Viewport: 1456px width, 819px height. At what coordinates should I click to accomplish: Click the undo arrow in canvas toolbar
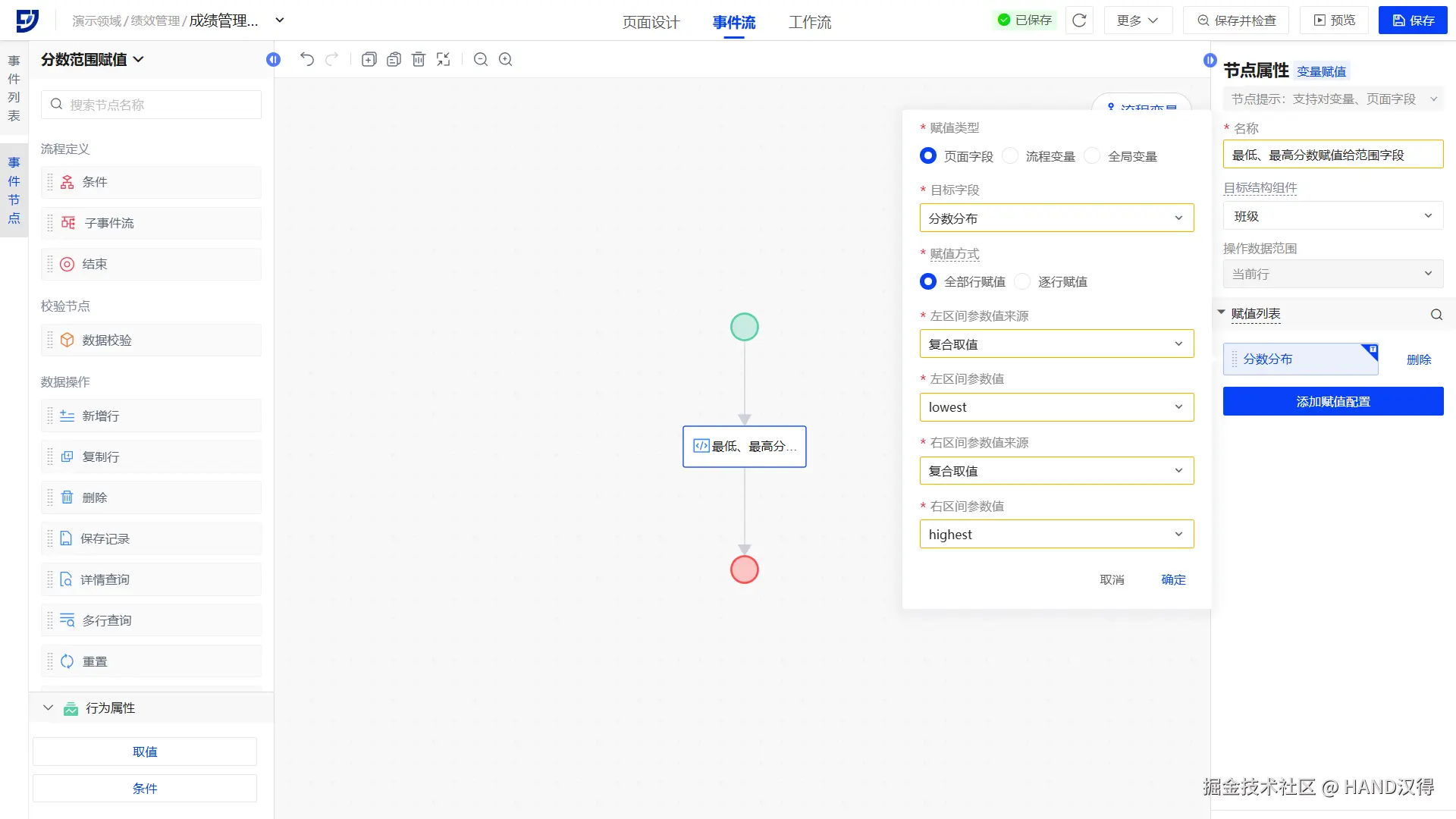click(306, 59)
